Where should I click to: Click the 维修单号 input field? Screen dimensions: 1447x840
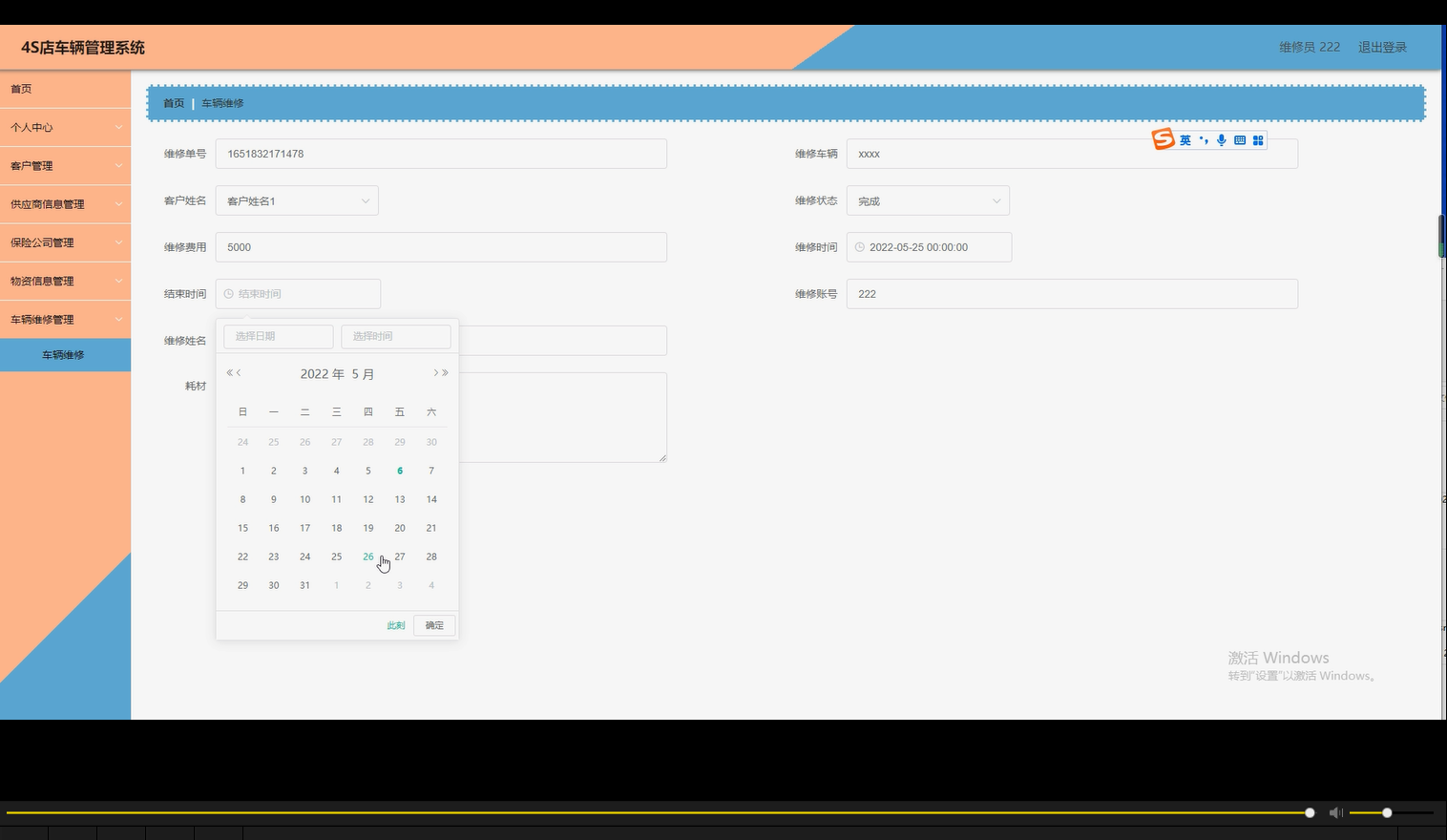click(x=441, y=154)
